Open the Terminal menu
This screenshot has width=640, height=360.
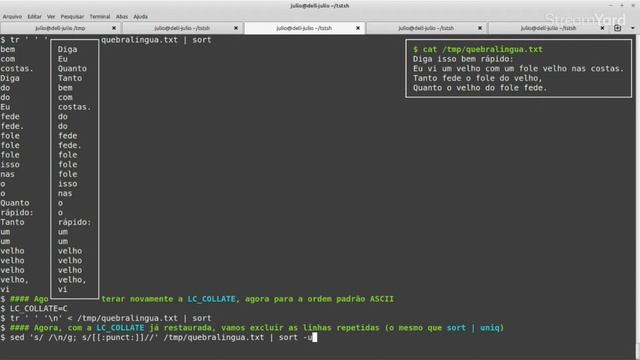[x=100, y=17]
